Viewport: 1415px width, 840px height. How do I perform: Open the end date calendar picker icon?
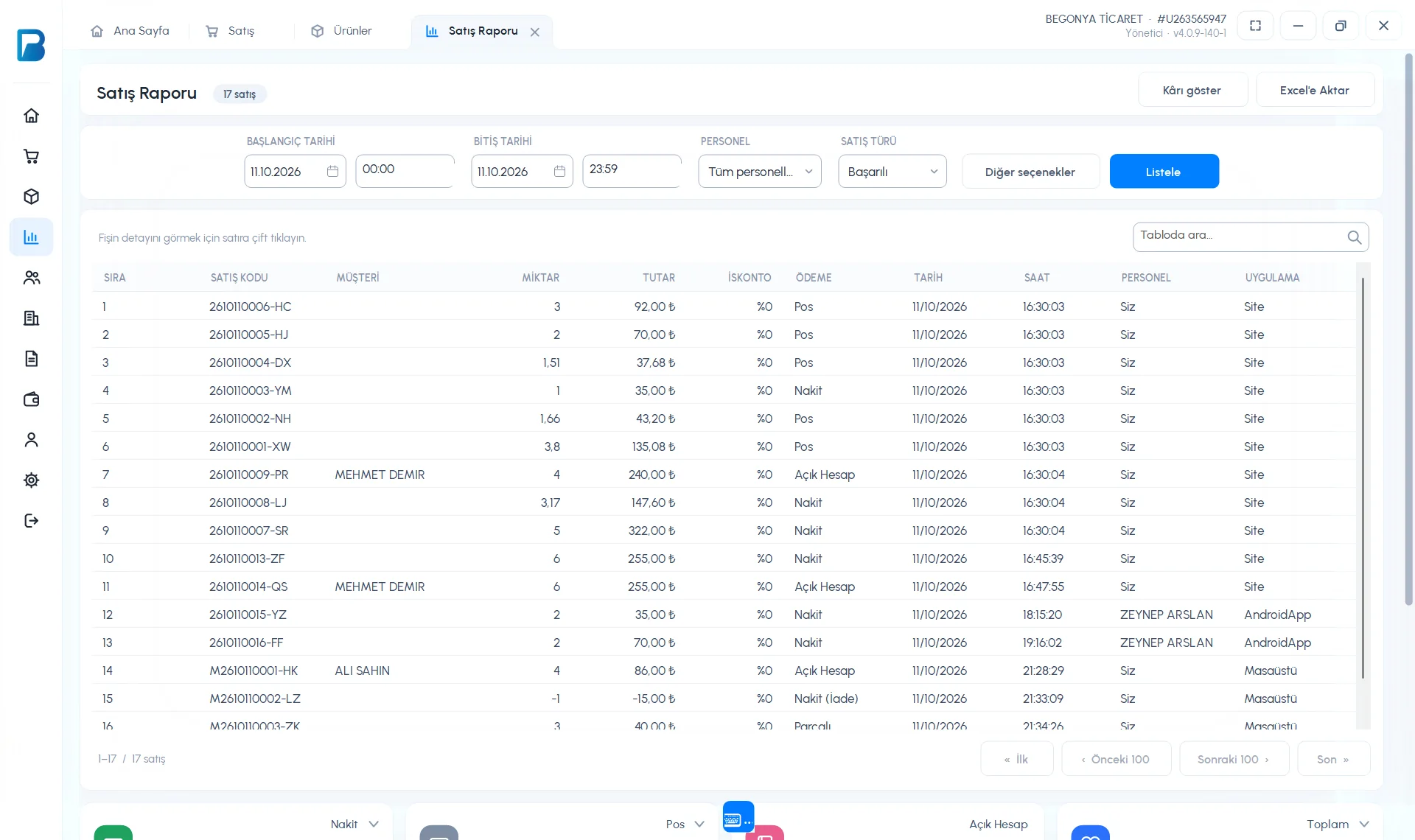[x=559, y=172]
